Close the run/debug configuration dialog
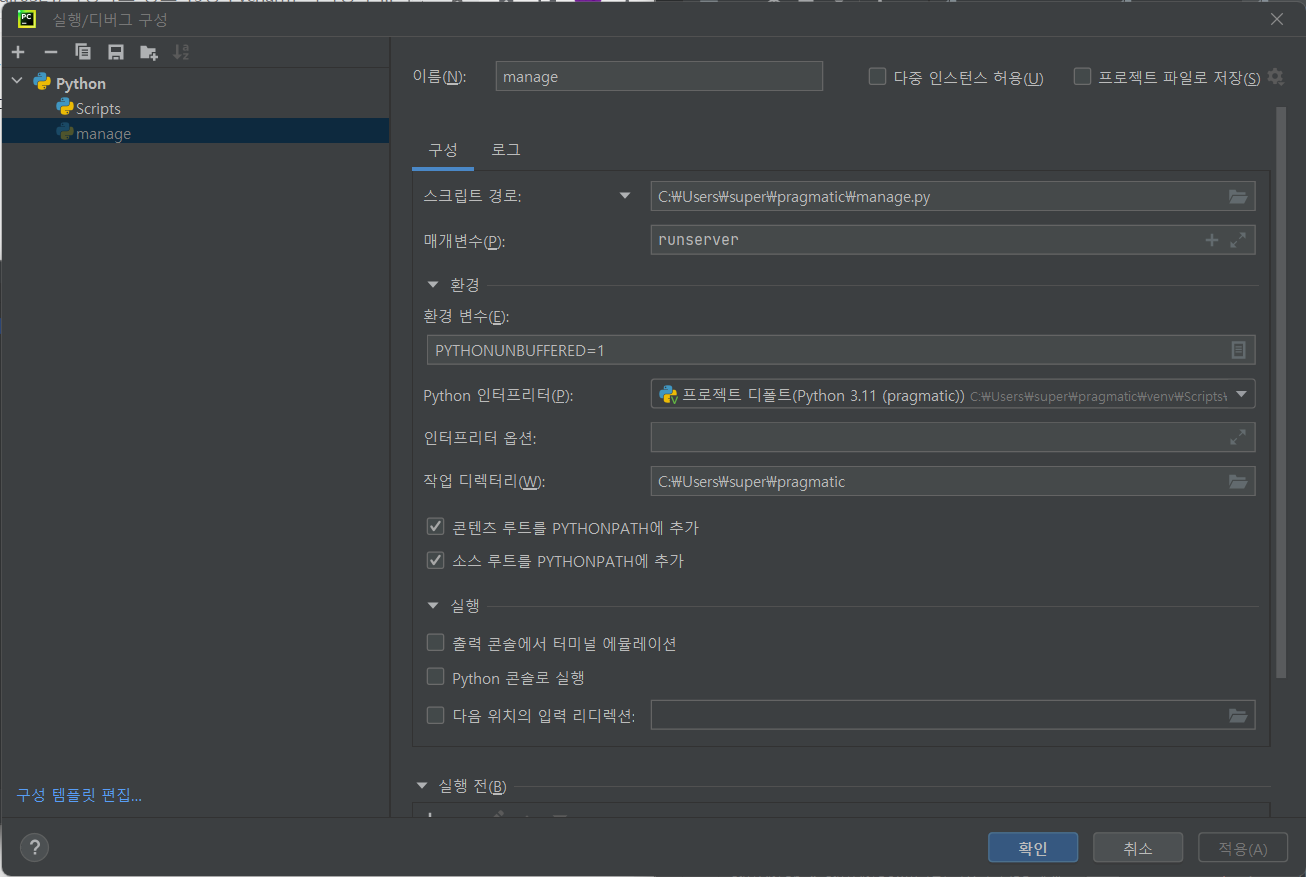1306x877 pixels. (1277, 19)
